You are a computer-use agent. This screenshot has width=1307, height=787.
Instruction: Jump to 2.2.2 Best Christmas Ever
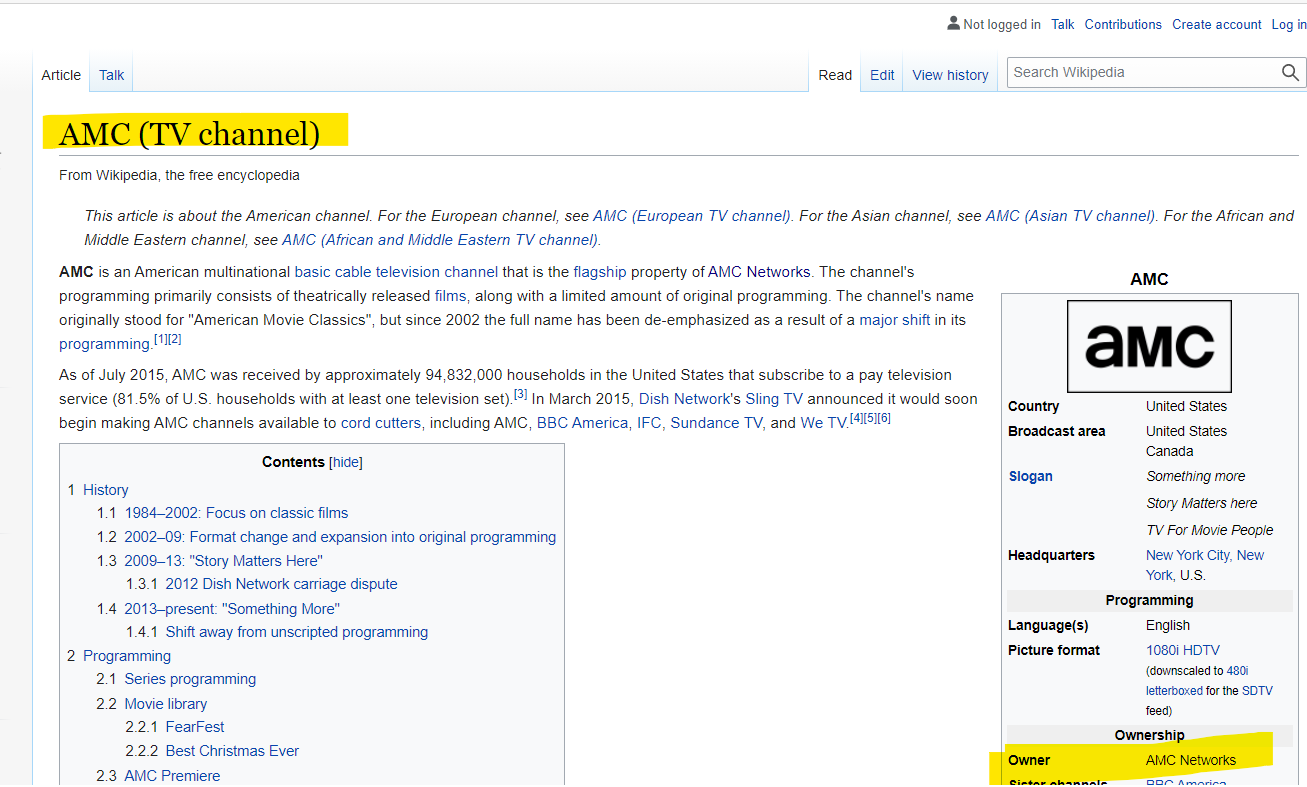[x=212, y=751]
